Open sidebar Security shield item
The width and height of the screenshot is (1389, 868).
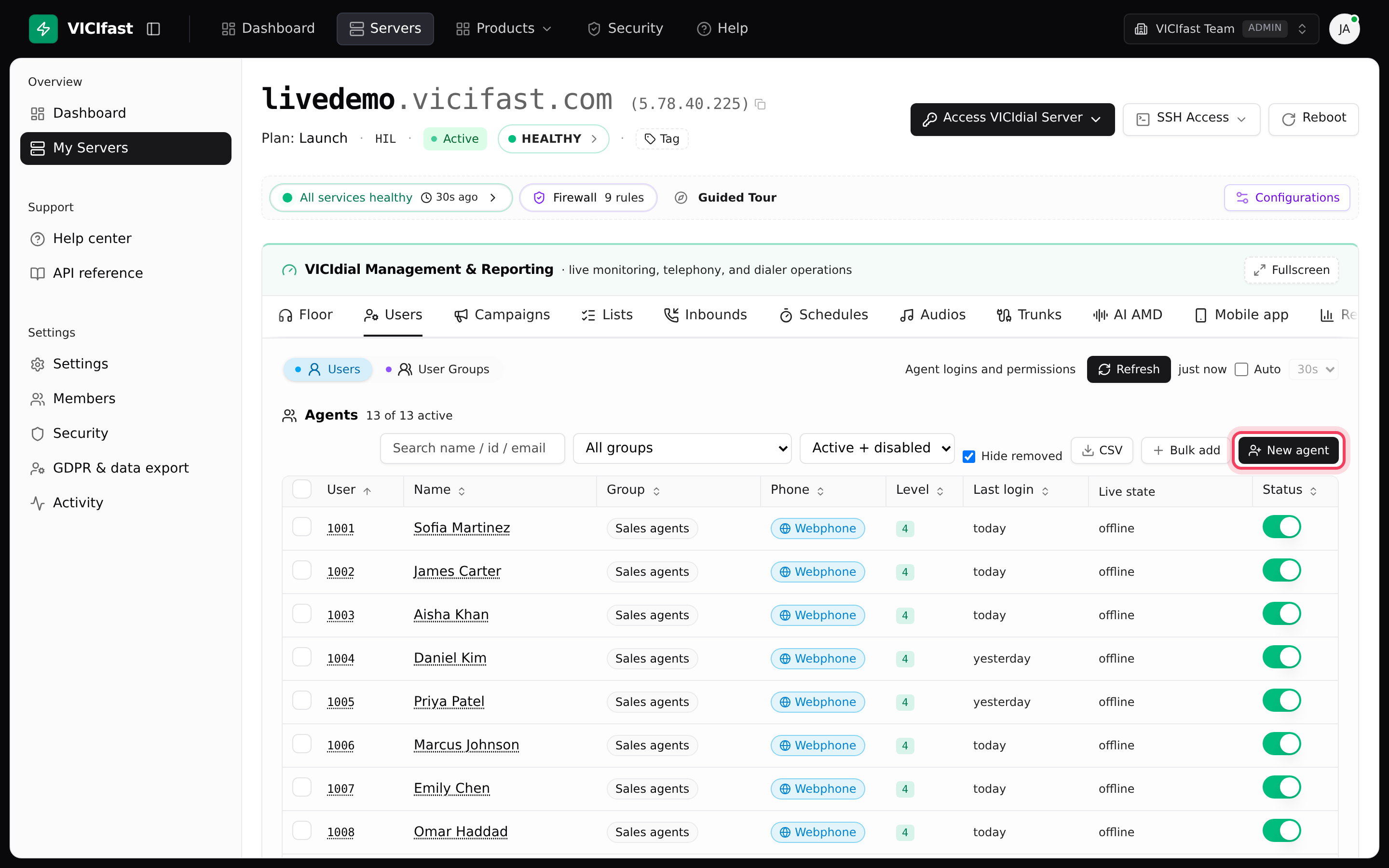(126, 433)
